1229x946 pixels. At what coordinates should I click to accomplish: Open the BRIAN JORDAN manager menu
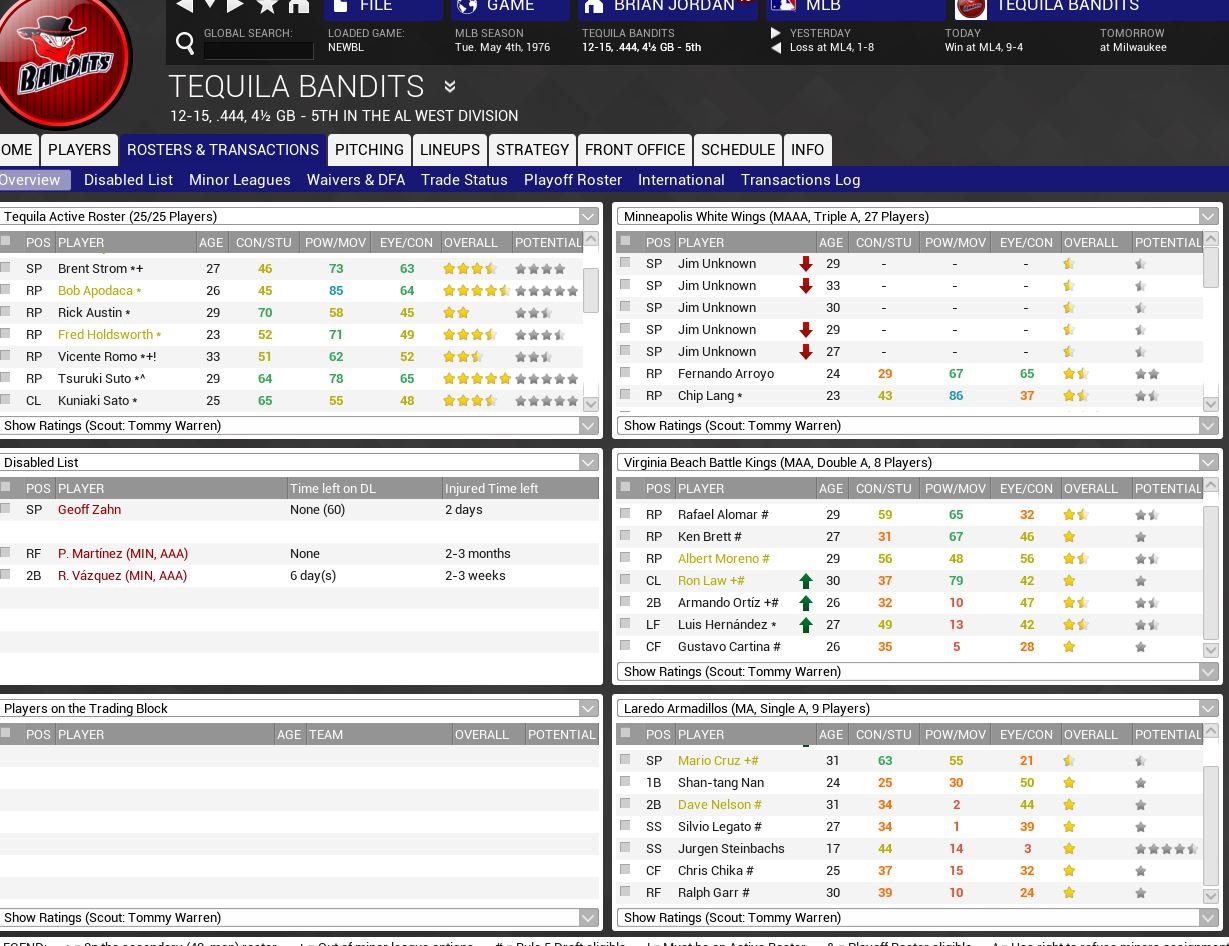pyautogui.click(x=667, y=9)
